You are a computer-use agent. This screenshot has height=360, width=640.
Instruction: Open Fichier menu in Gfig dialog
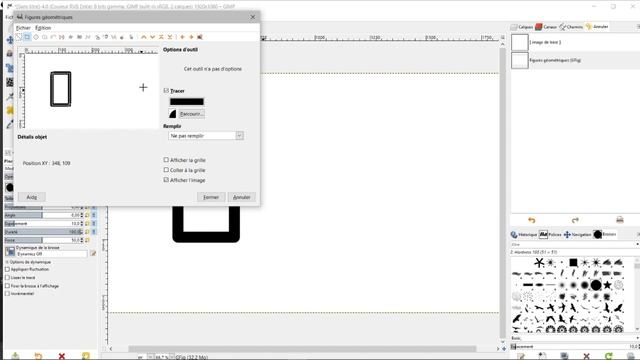click(23, 28)
